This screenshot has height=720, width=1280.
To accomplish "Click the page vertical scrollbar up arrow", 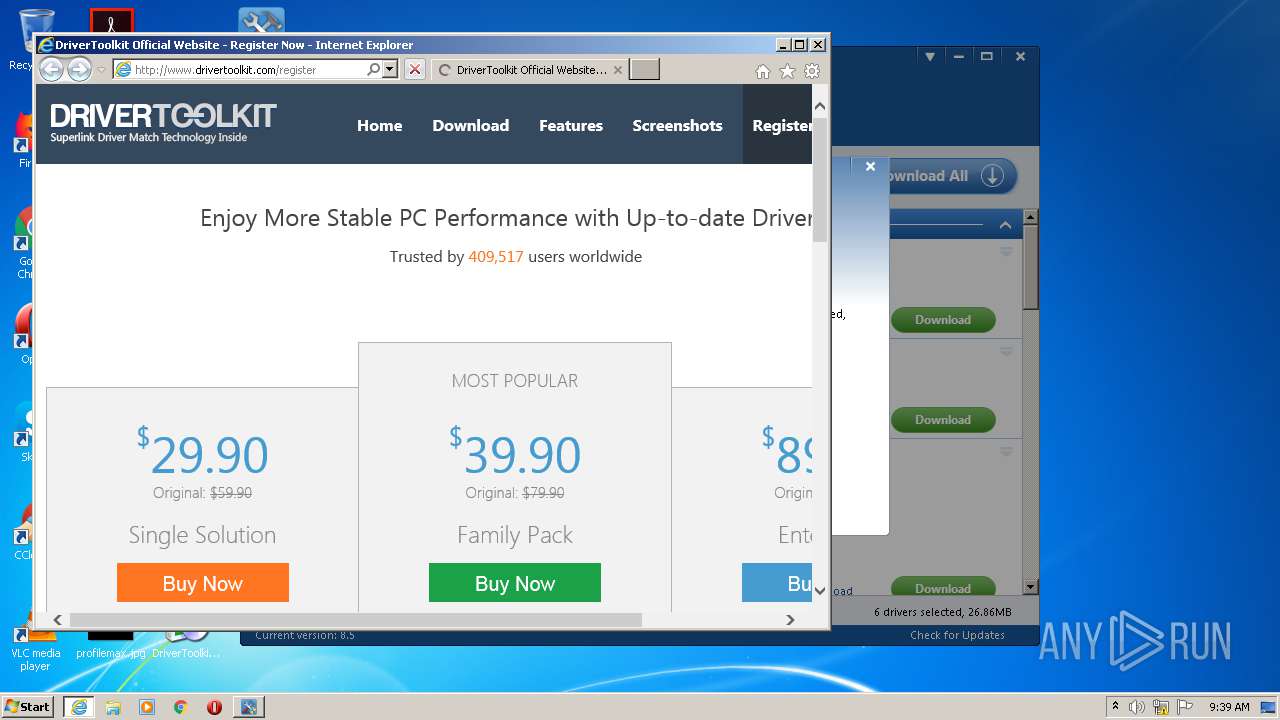I will coord(820,106).
